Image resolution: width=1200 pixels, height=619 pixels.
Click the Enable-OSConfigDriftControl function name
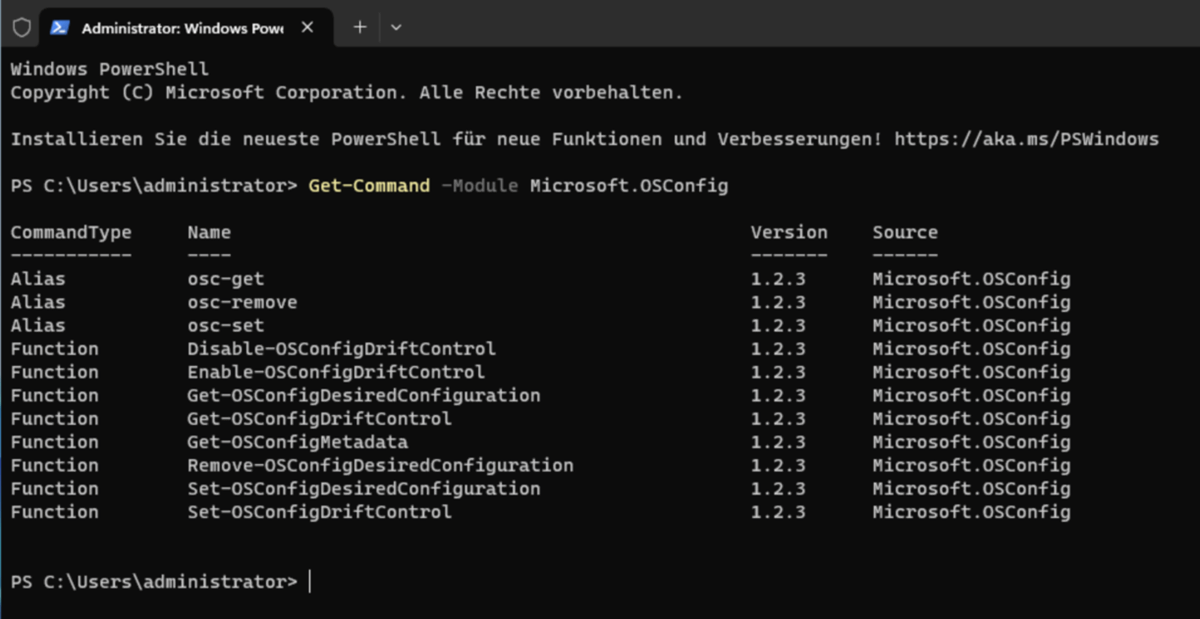click(335, 371)
